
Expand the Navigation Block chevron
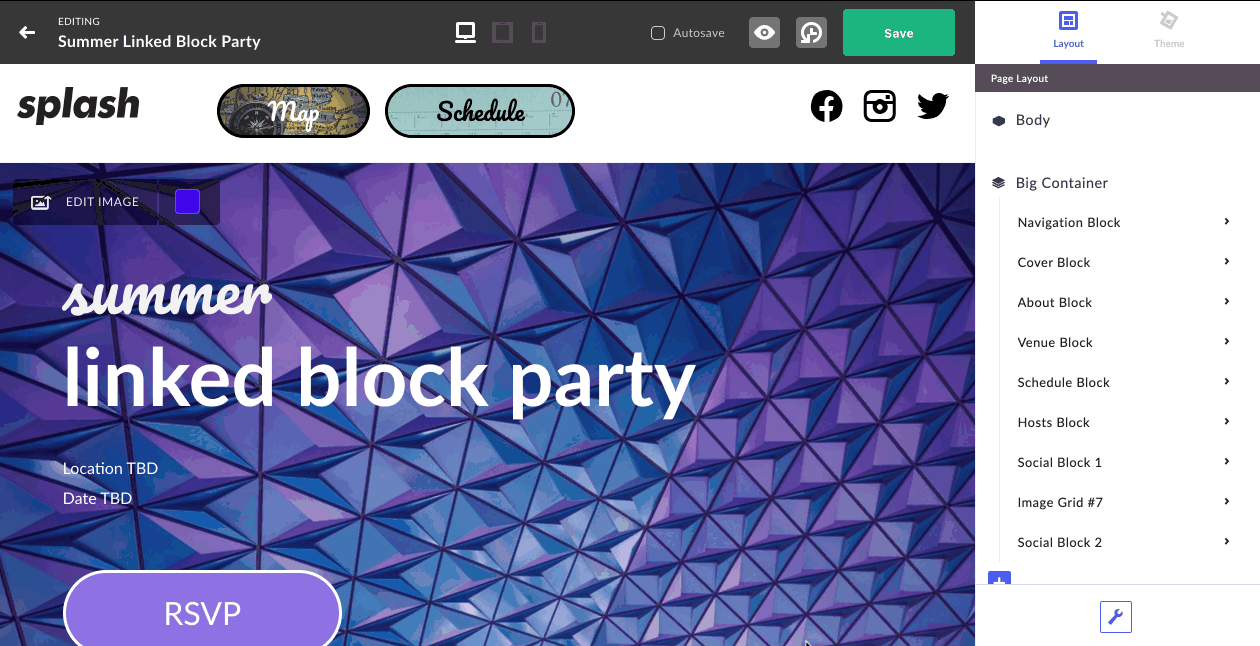[1227, 222]
